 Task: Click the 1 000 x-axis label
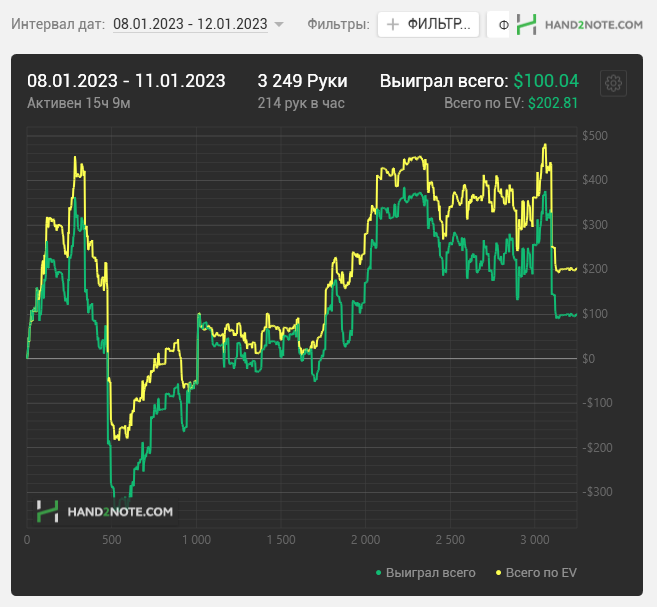pyautogui.click(x=196, y=540)
